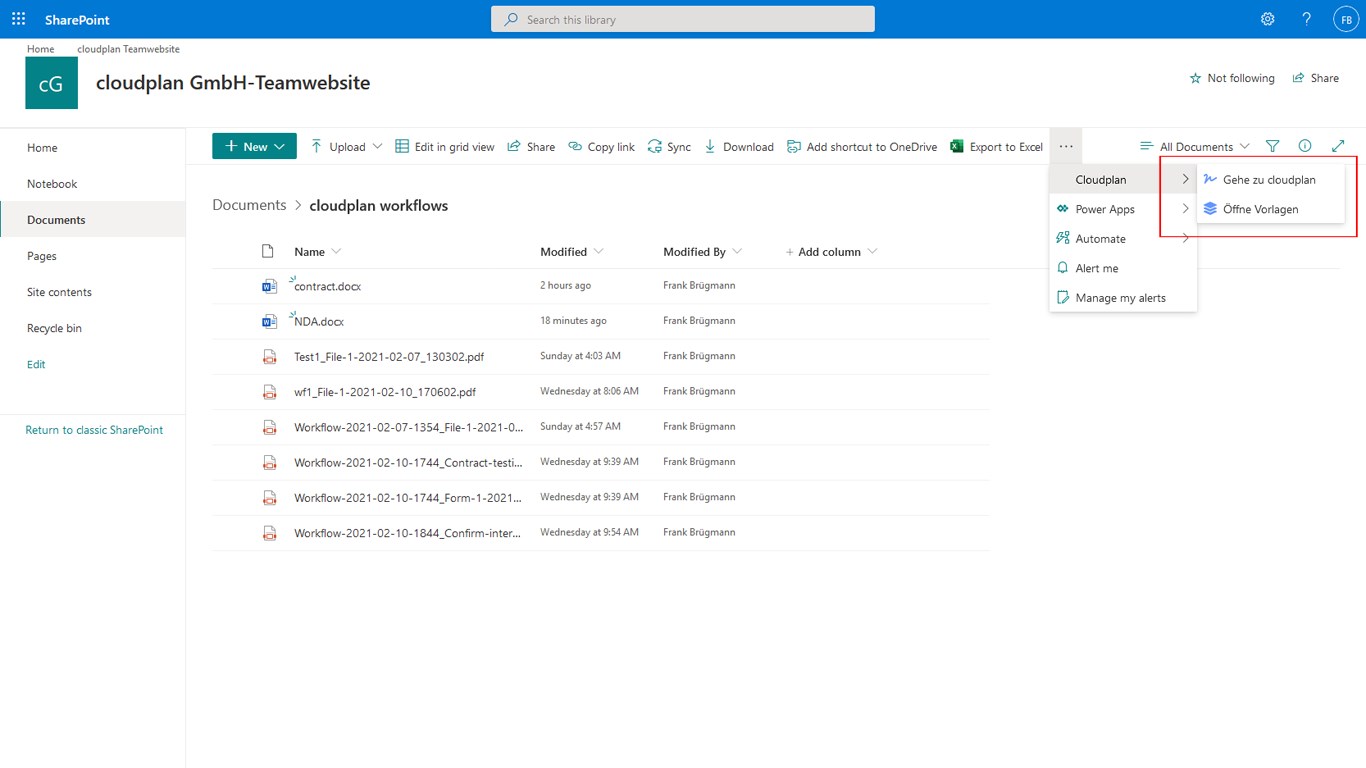Click the Word icon for contract.docx
Image resolution: width=1366 pixels, height=768 pixels.
(x=268, y=286)
